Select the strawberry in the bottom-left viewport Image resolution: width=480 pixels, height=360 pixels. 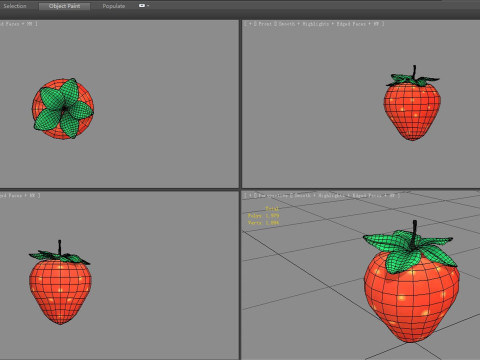click(60, 287)
